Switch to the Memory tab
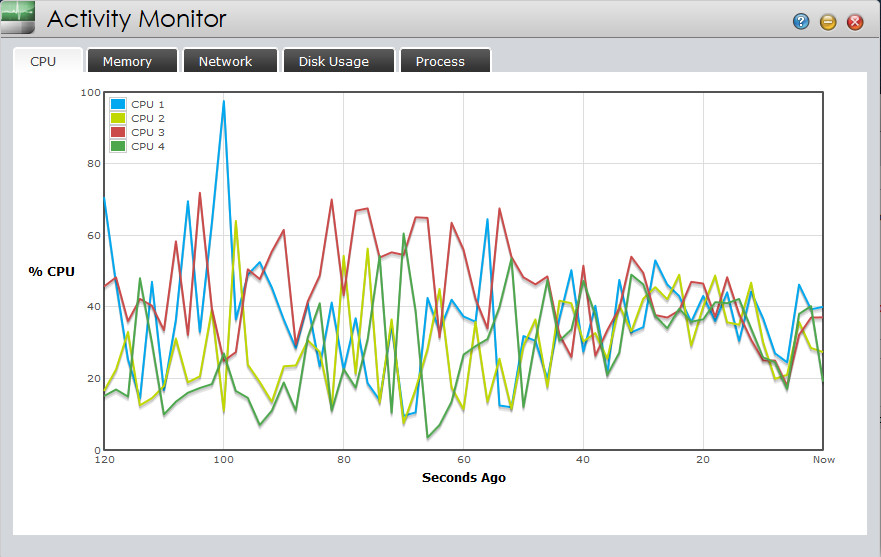 click(x=127, y=61)
